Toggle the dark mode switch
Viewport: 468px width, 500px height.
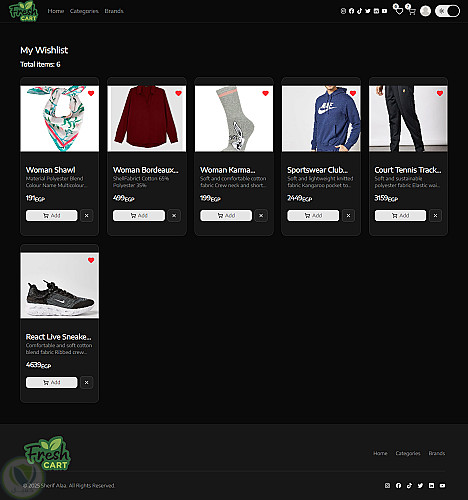pyautogui.click(x=447, y=11)
